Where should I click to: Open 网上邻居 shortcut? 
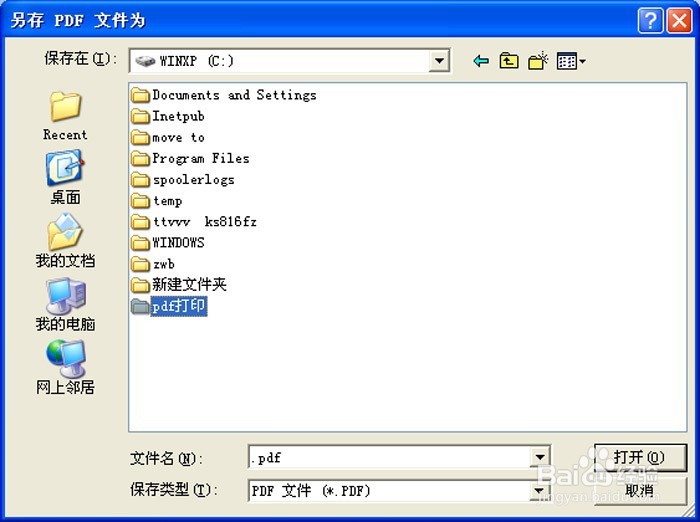tap(65, 367)
